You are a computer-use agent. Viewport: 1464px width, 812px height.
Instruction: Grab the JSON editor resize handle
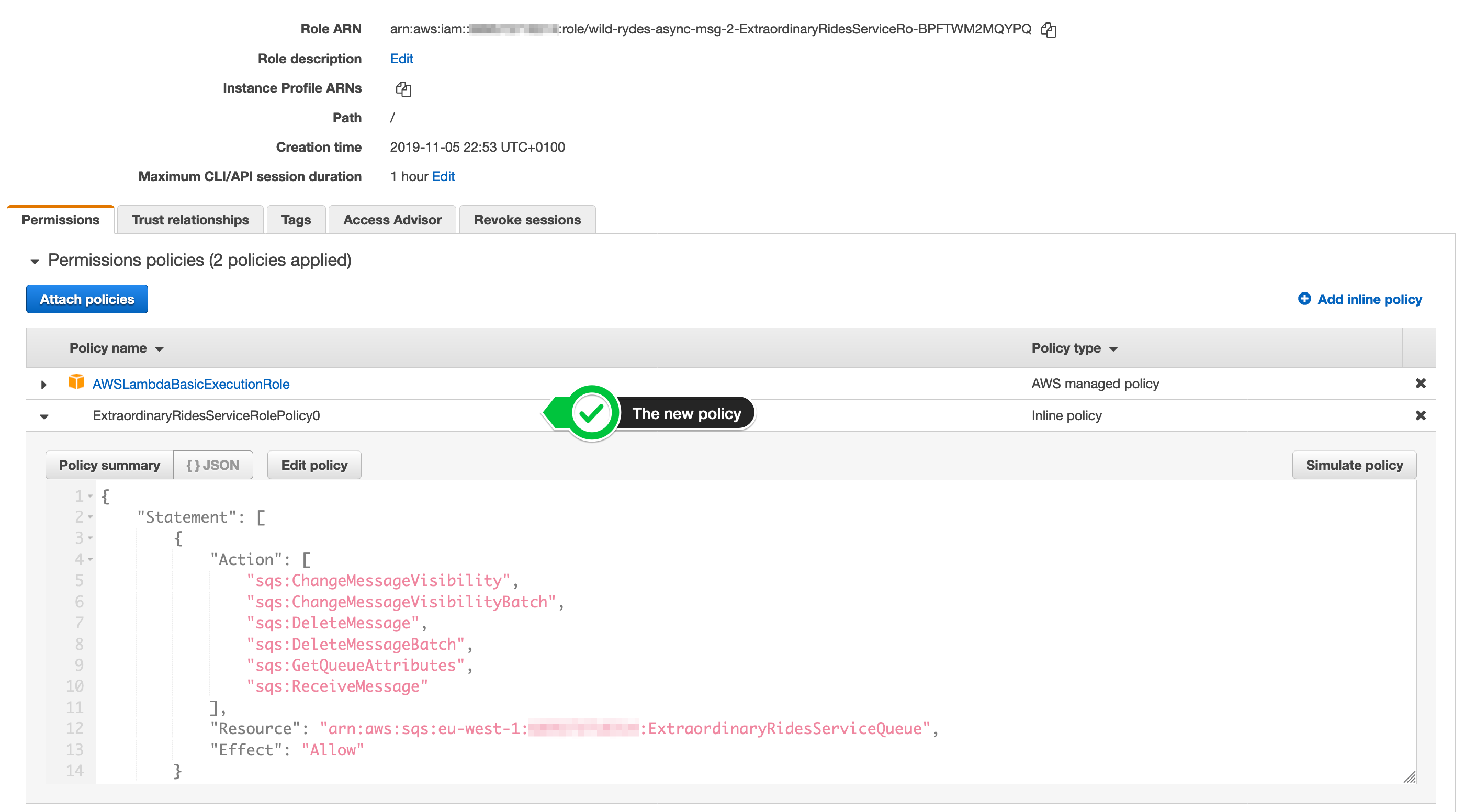click(x=1409, y=777)
